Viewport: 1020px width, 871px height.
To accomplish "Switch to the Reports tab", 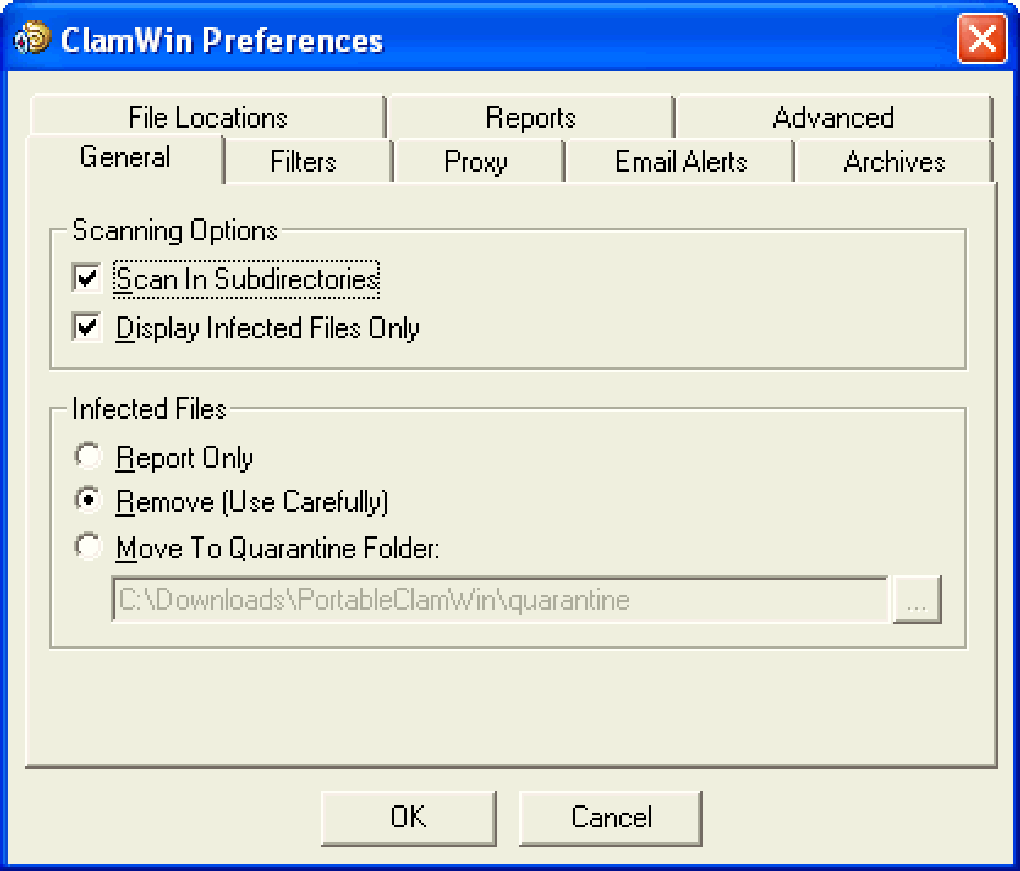I will point(530,118).
